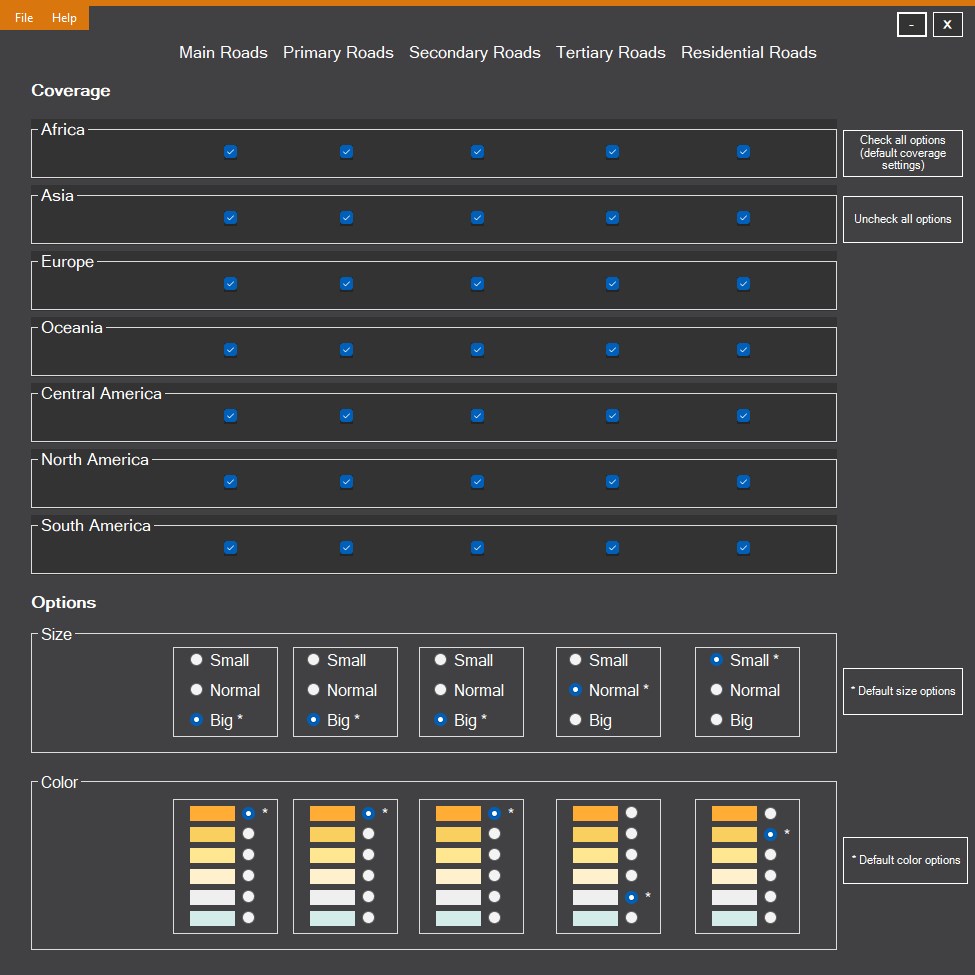This screenshot has width=975, height=975.
Task: Restore default size options
Action: [x=902, y=691]
